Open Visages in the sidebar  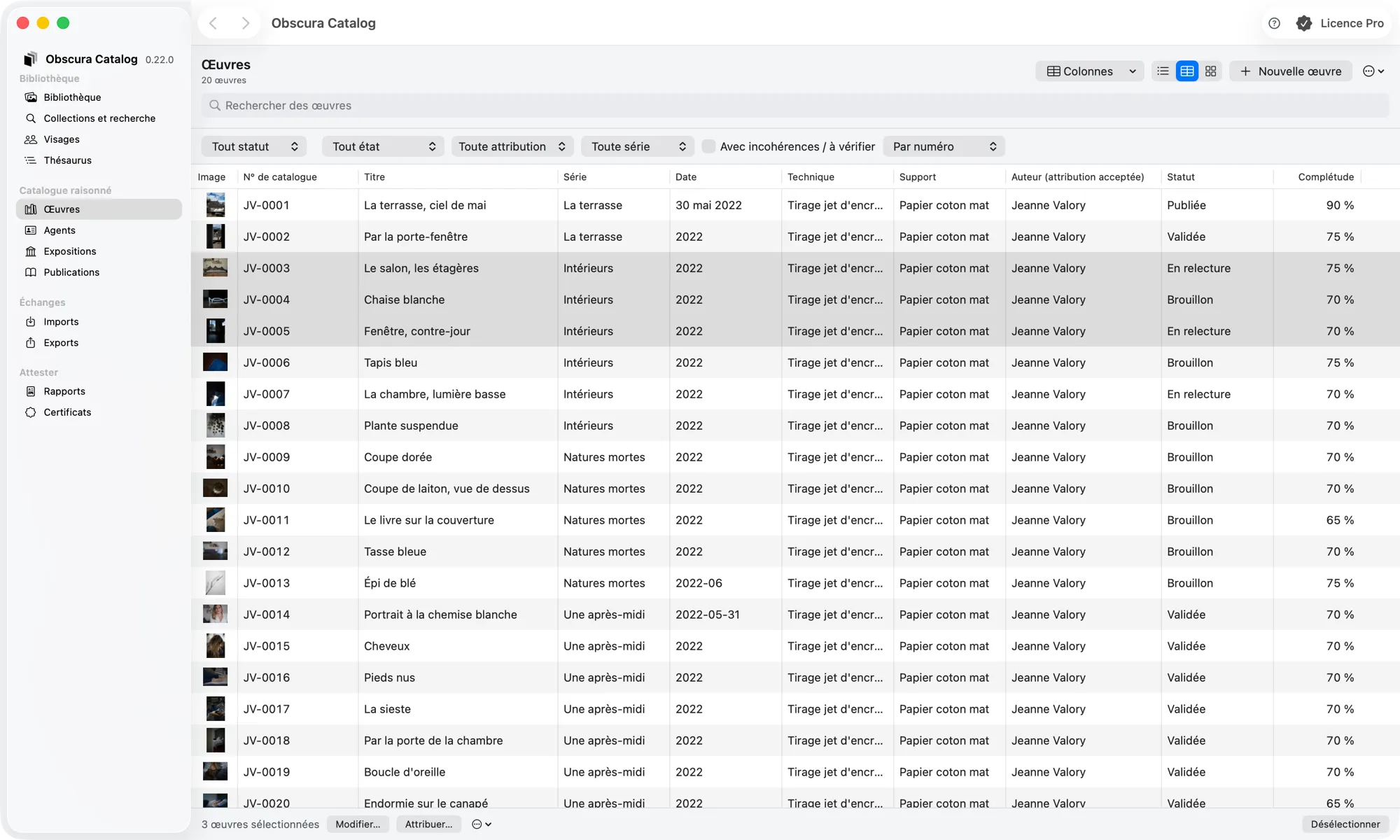[x=99, y=139]
